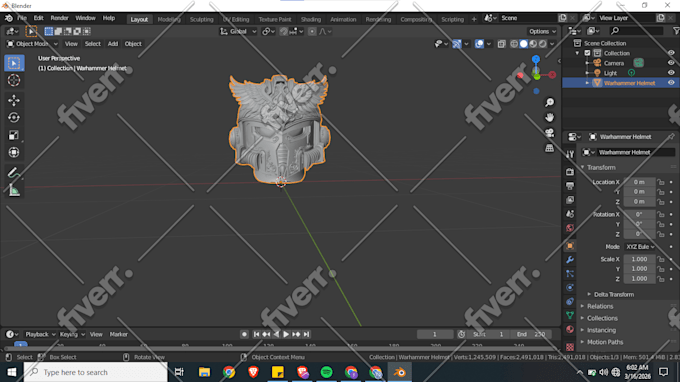Screen dimensions: 680x382
Task: Select the Transform tool
Action: [14, 152]
